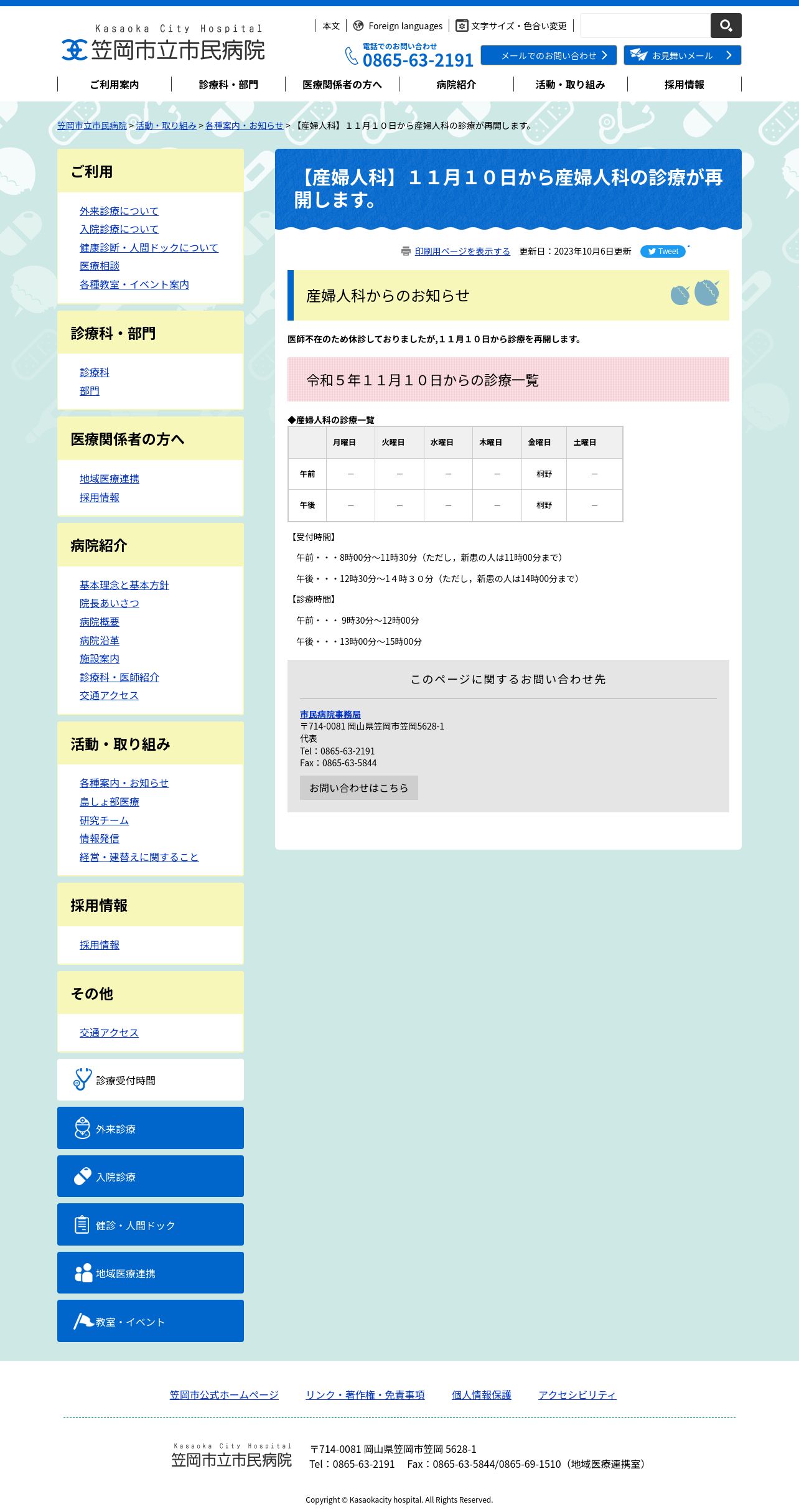Image resolution: width=799 pixels, height=1512 pixels.
Task: Open 島しょ部医療 link
Action: (x=110, y=802)
